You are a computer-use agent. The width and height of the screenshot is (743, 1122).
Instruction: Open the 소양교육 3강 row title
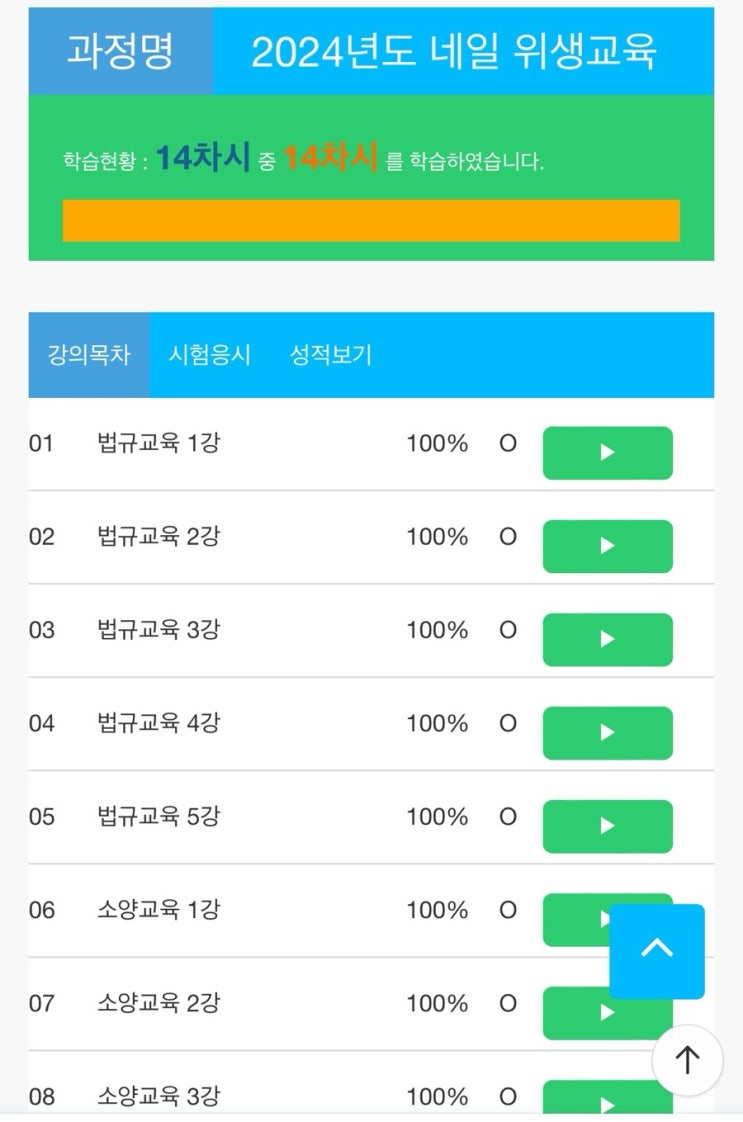pyautogui.click(x=158, y=1097)
